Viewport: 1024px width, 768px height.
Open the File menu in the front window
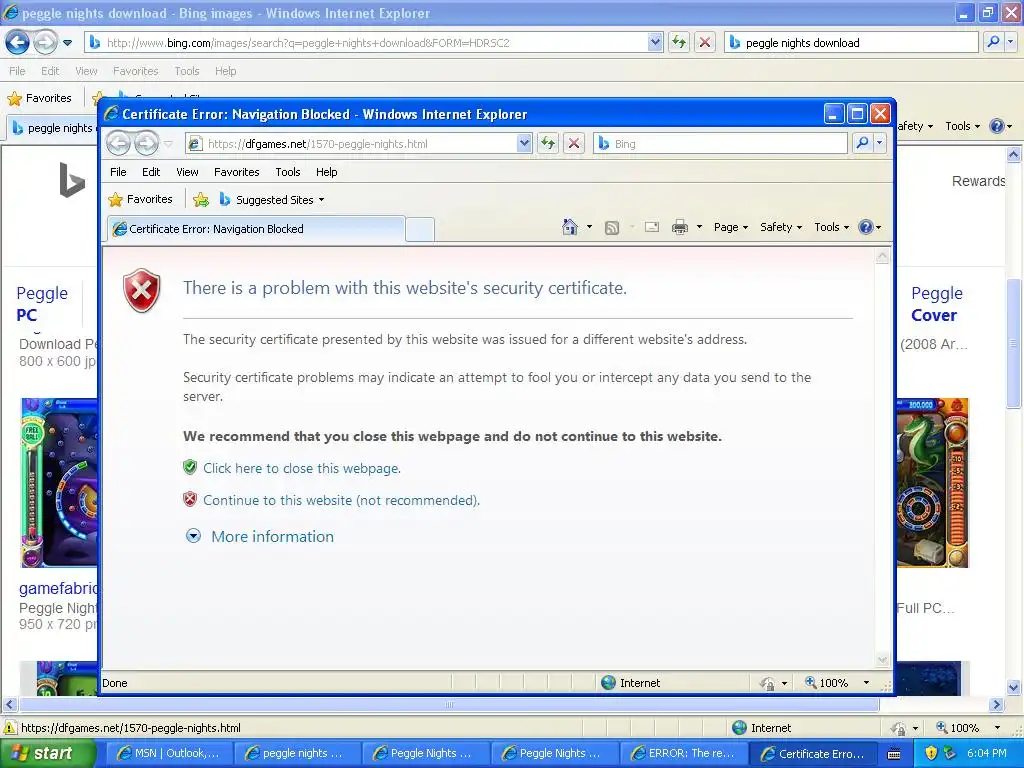click(x=118, y=172)
